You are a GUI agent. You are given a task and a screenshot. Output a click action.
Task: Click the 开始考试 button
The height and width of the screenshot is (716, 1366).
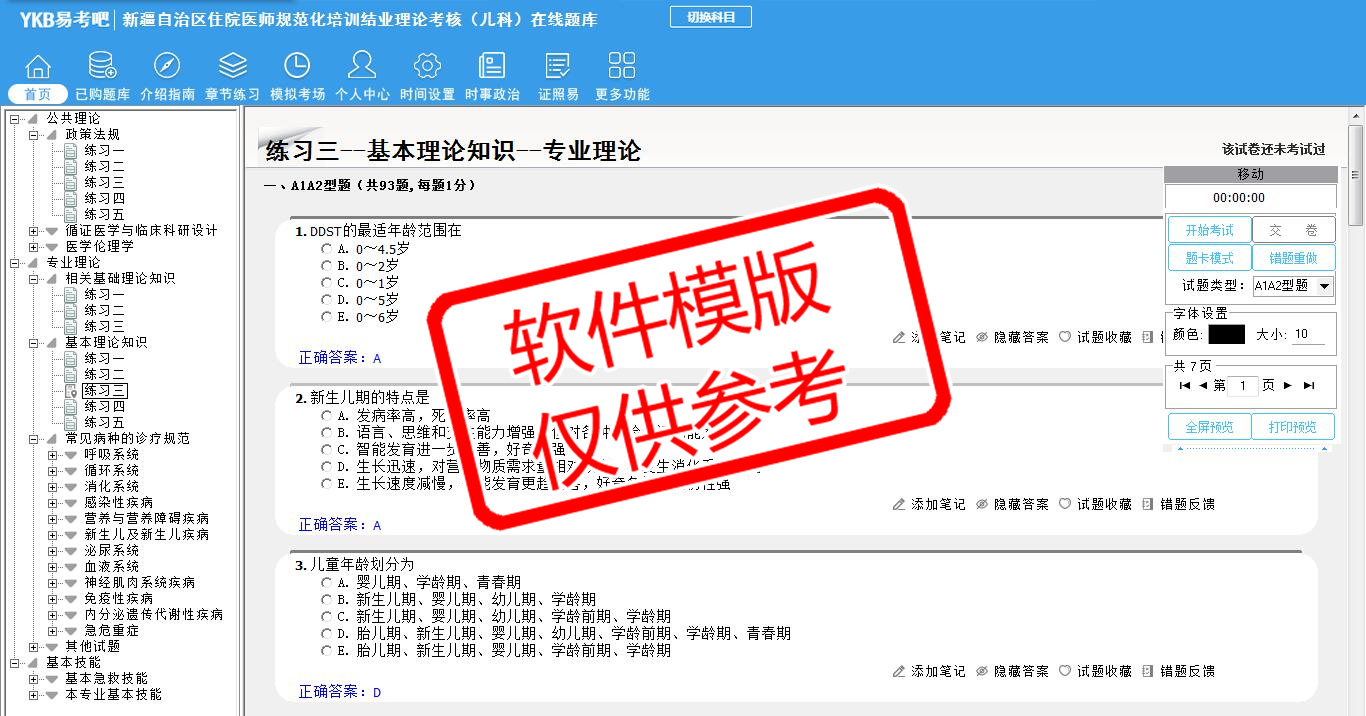click(x=1209, y=230)
